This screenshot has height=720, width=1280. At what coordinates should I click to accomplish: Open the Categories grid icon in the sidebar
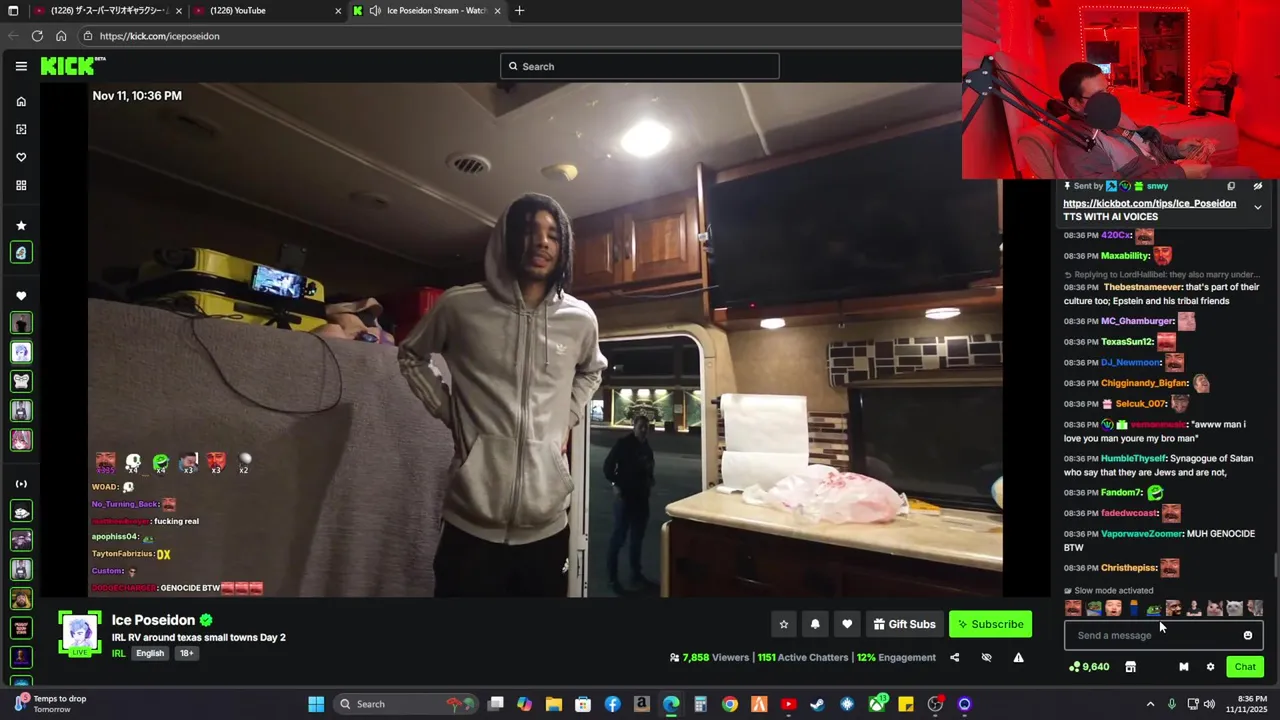(x=21, y=185)
